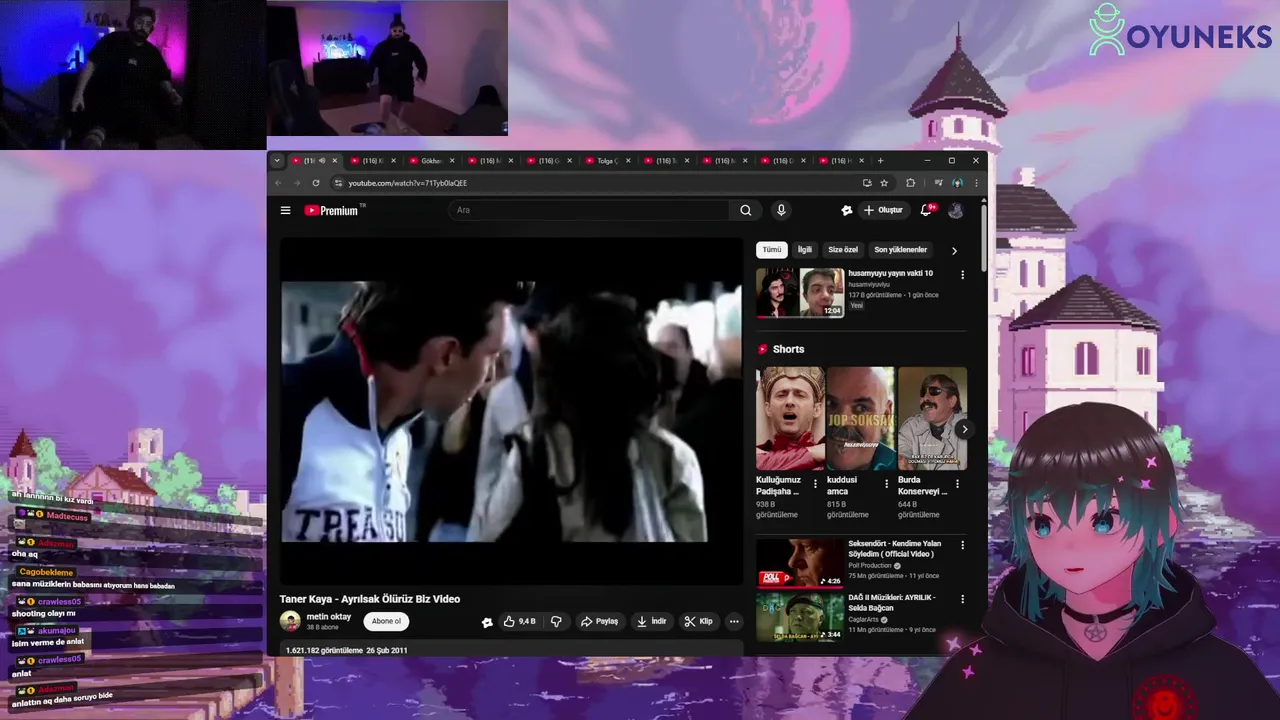Open the Chrome extensions puzzle icon

(x=910, y=183)
